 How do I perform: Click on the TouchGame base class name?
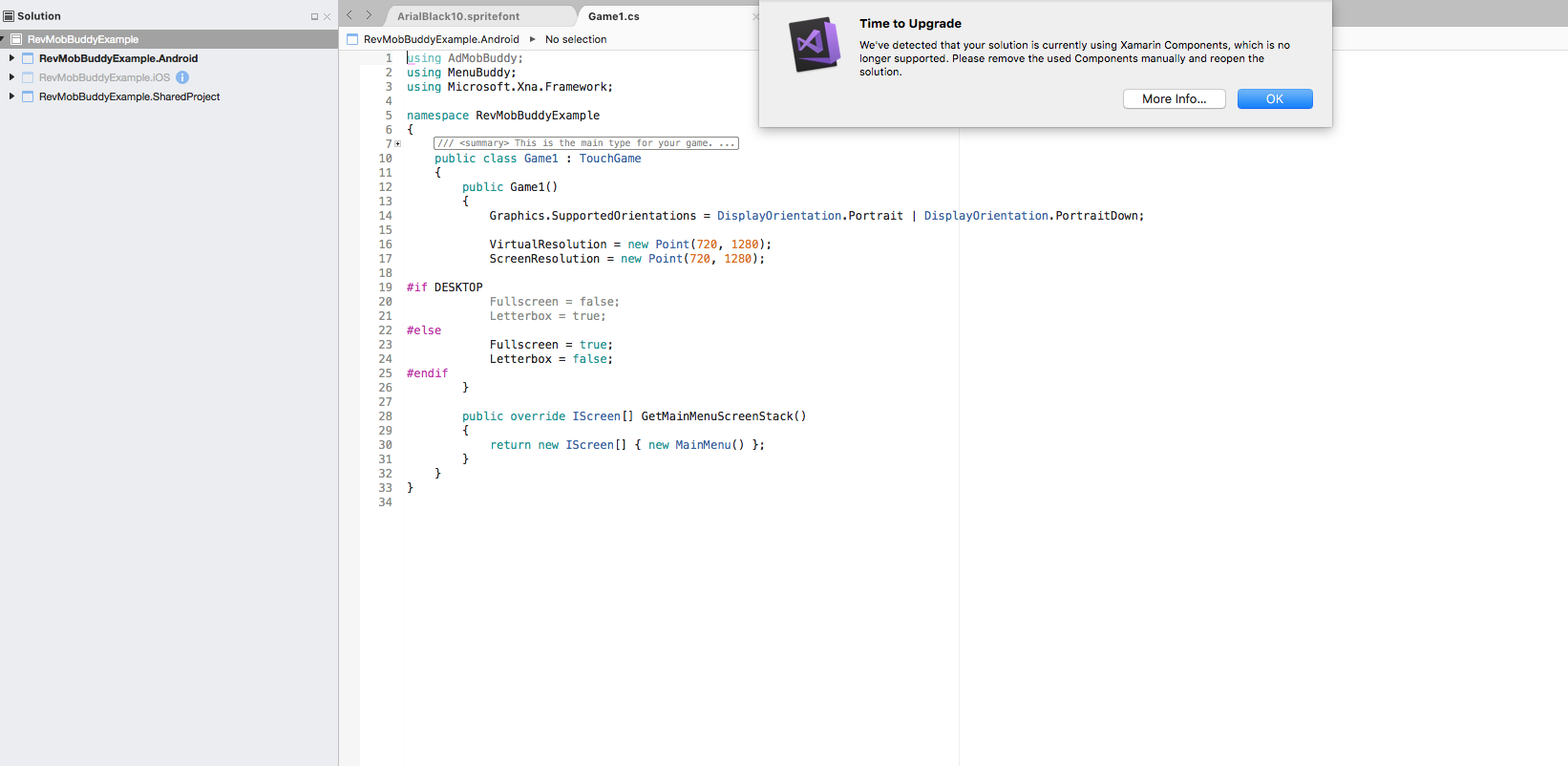coord(610,159)
